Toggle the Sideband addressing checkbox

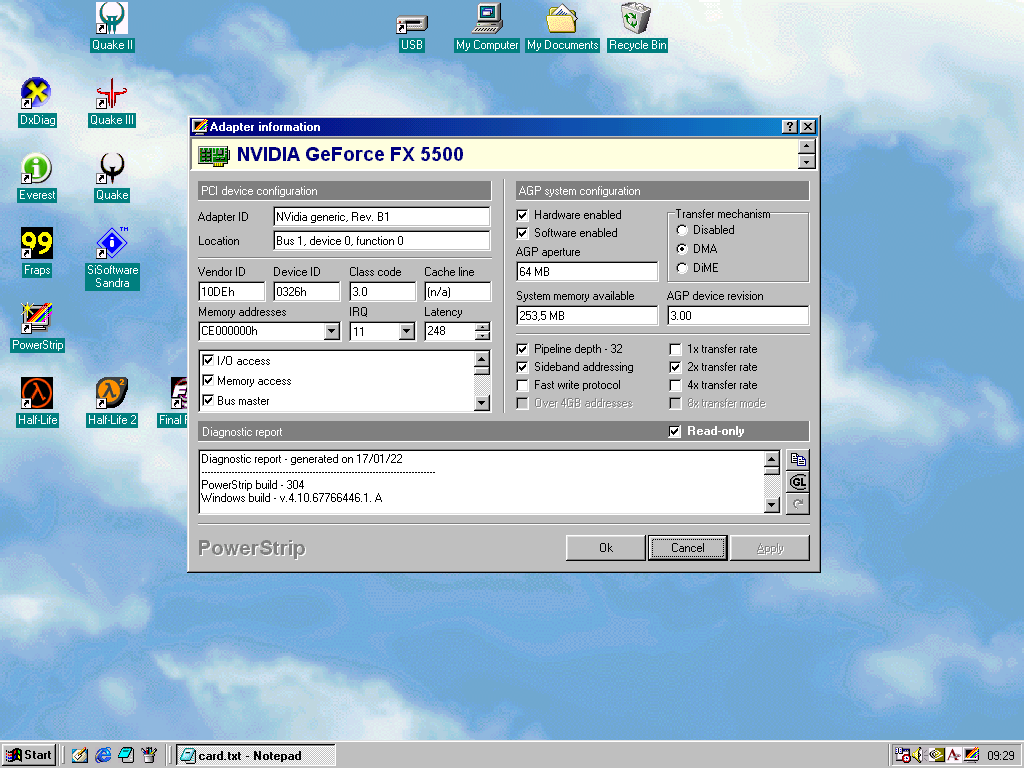pyautogui.click(x=522, y=367)
